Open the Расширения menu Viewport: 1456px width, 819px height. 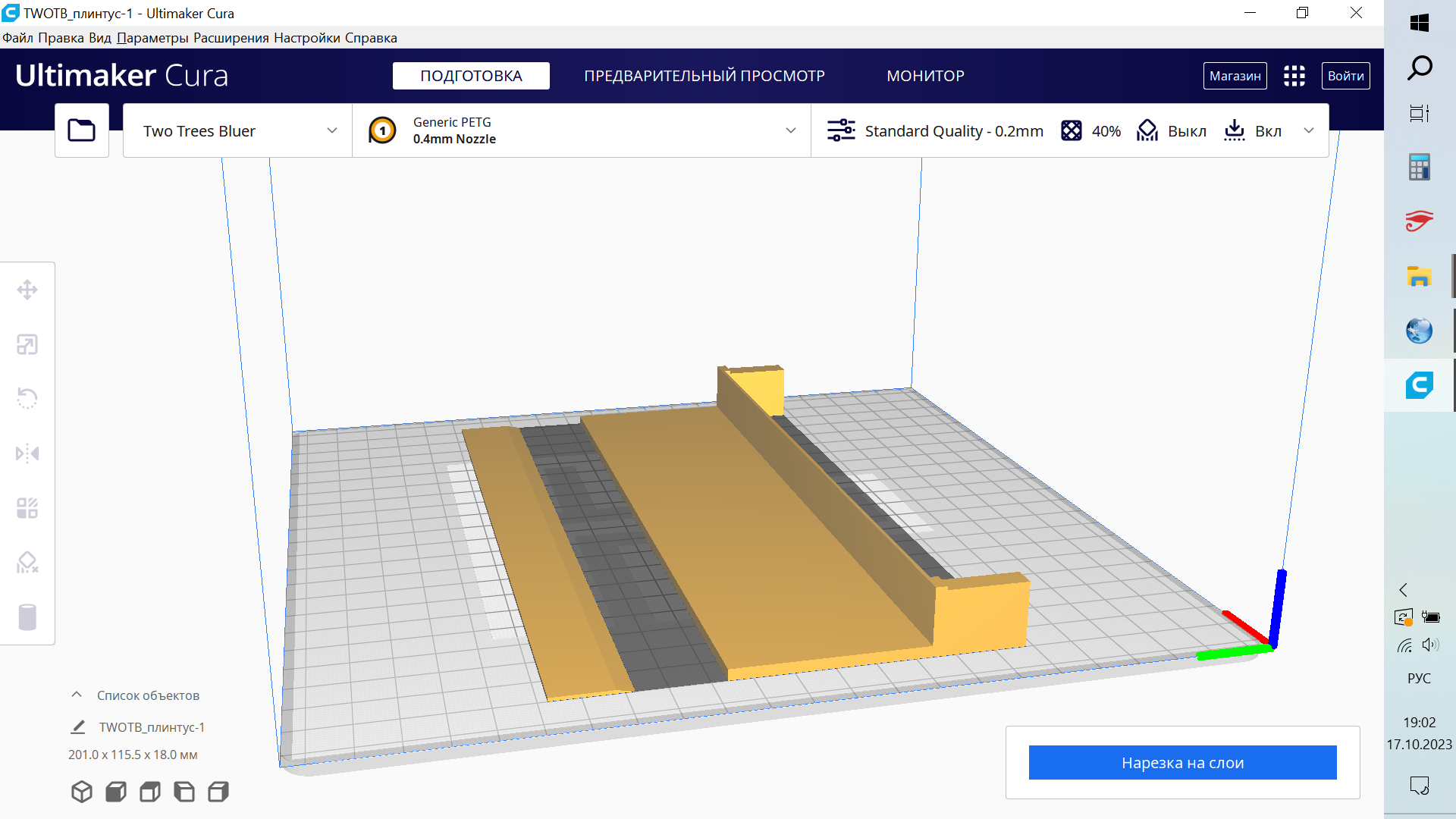[x=231, y=38]
